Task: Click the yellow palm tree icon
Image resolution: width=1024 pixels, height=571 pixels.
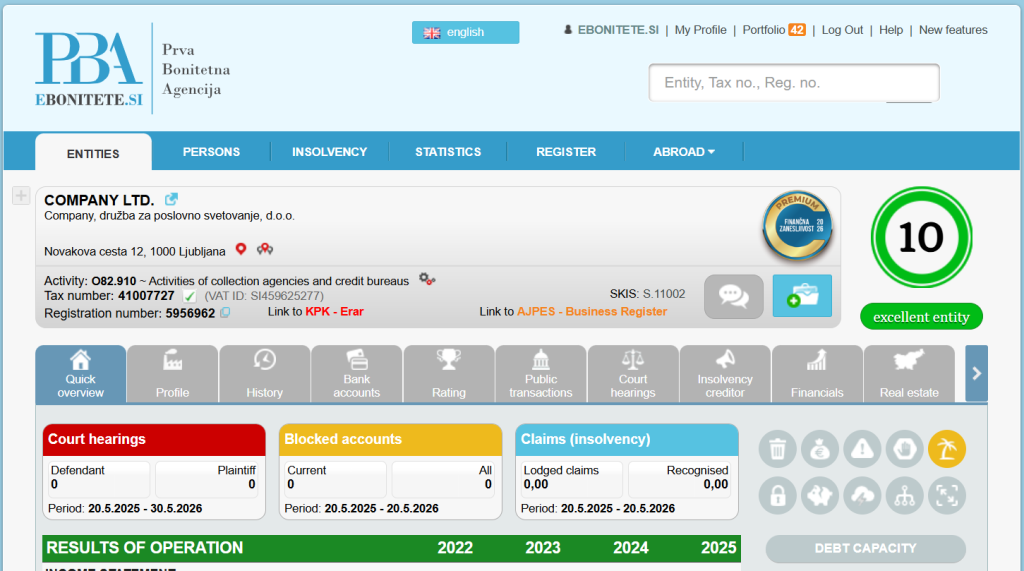Action: pos(947,449)
